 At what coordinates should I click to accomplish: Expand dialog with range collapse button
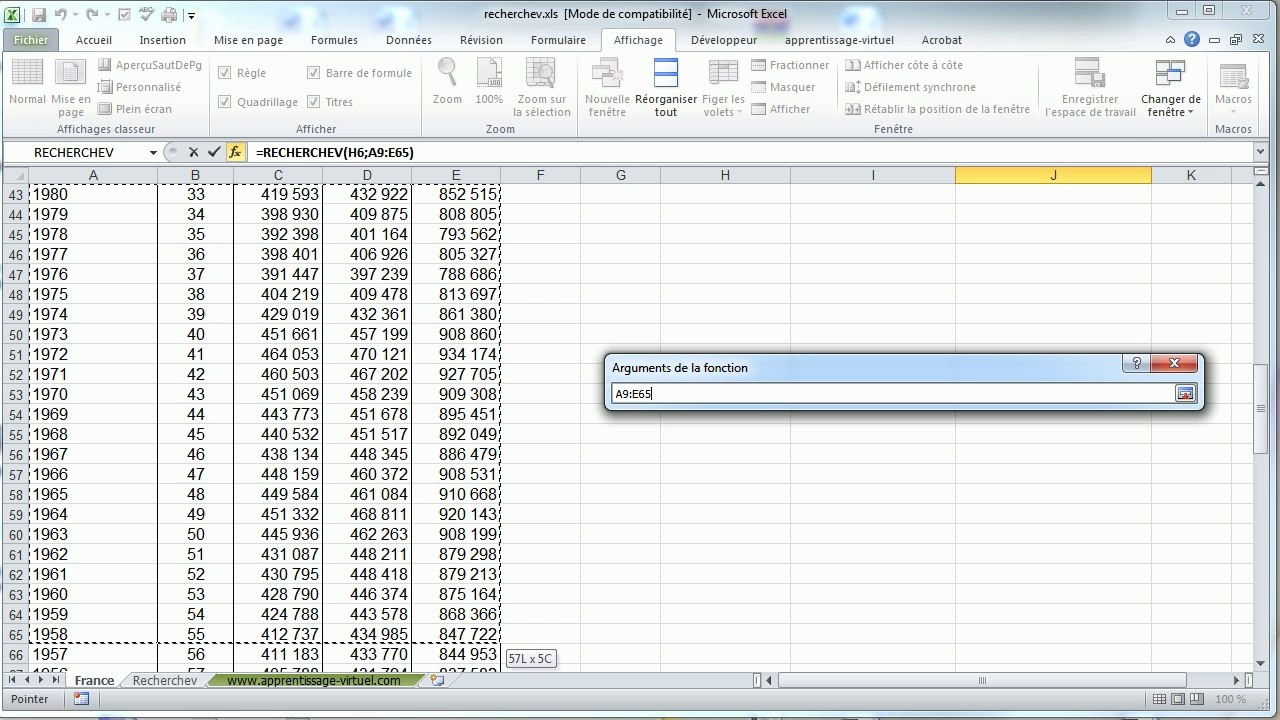pos(1185,394)
